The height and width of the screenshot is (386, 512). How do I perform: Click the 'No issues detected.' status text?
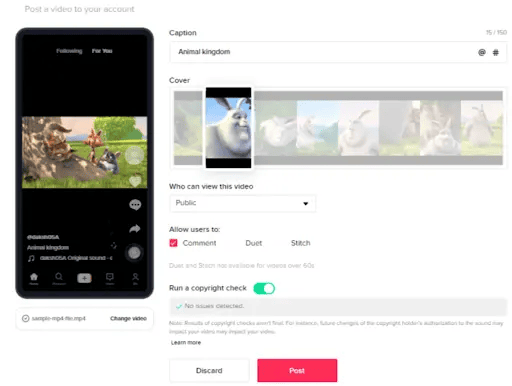214,306
